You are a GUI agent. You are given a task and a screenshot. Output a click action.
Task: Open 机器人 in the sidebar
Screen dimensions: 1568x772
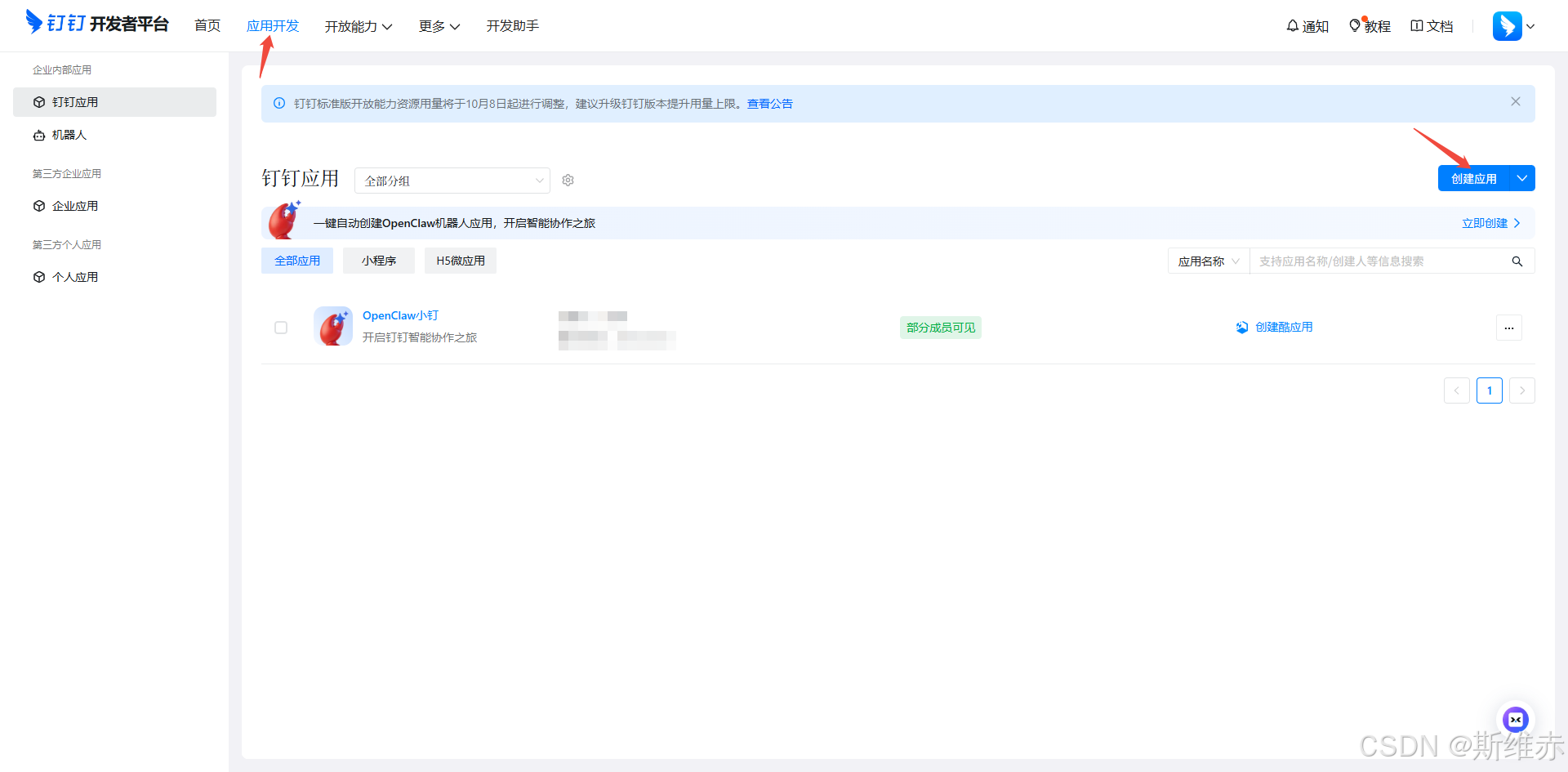(x=114, y=135)
